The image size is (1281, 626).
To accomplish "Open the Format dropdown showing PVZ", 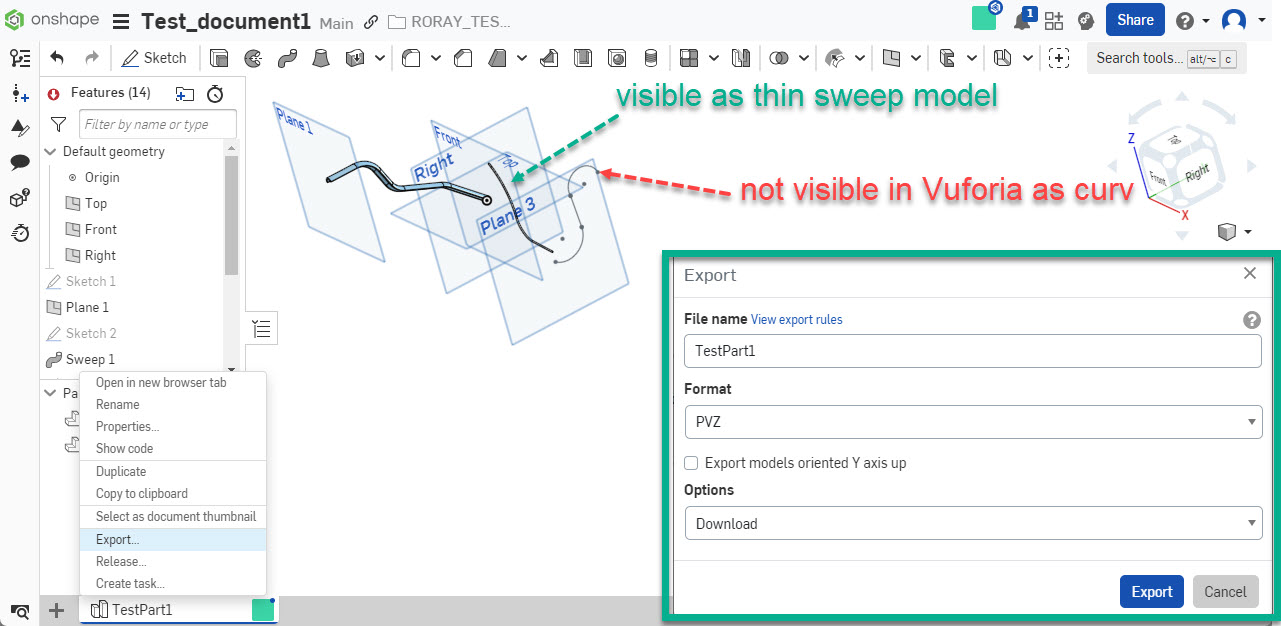I will (x=971, y=422).
